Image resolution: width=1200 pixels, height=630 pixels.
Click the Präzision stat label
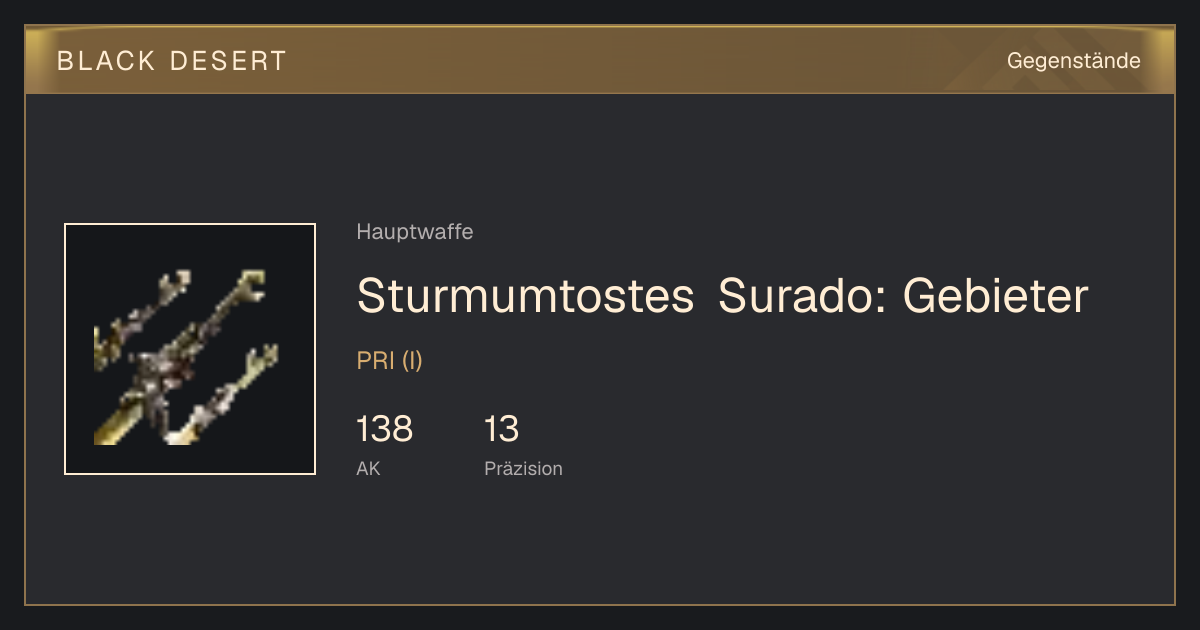[x=523, y=469]
